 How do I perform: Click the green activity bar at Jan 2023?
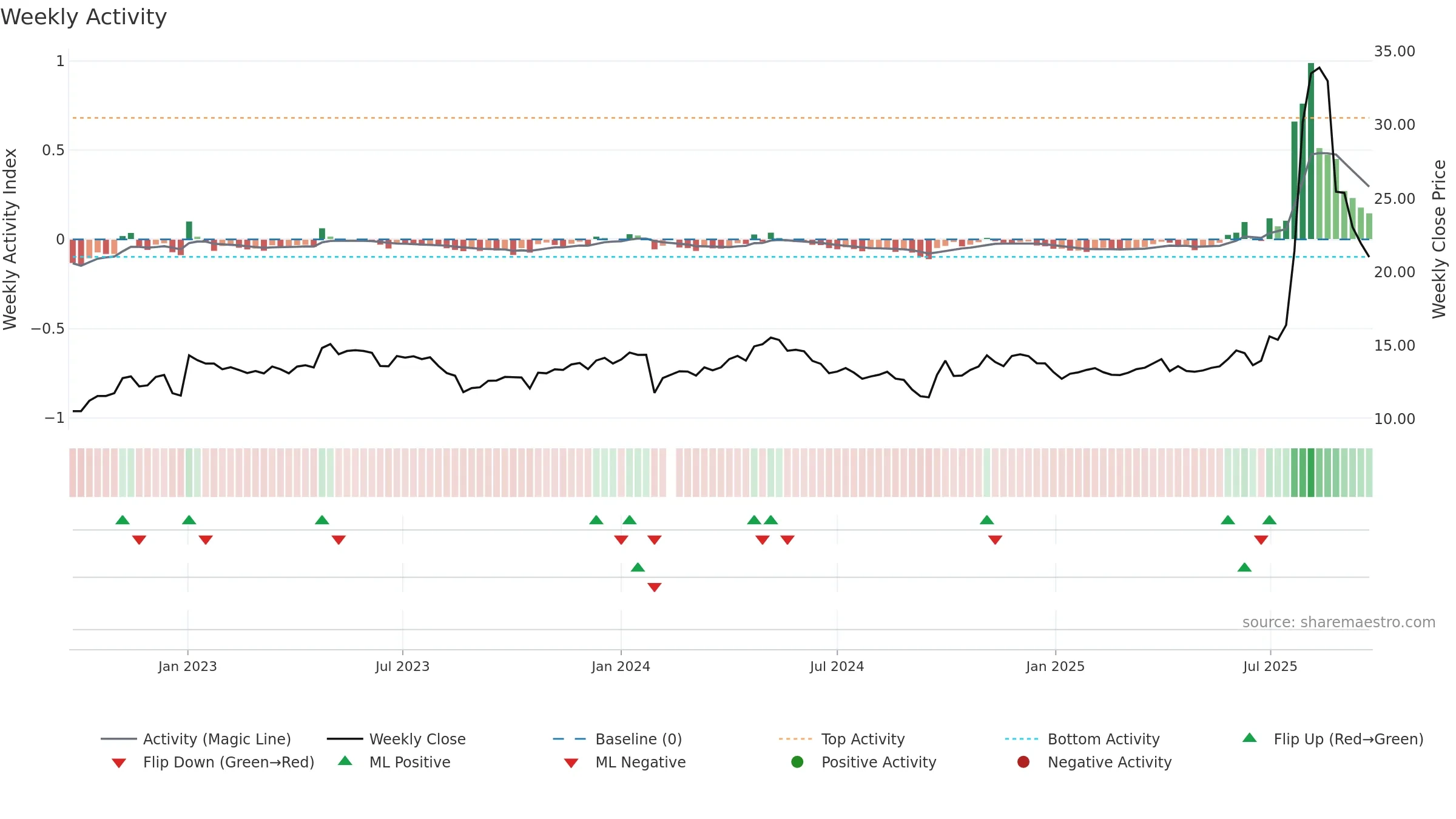click(x=189, y=231)
